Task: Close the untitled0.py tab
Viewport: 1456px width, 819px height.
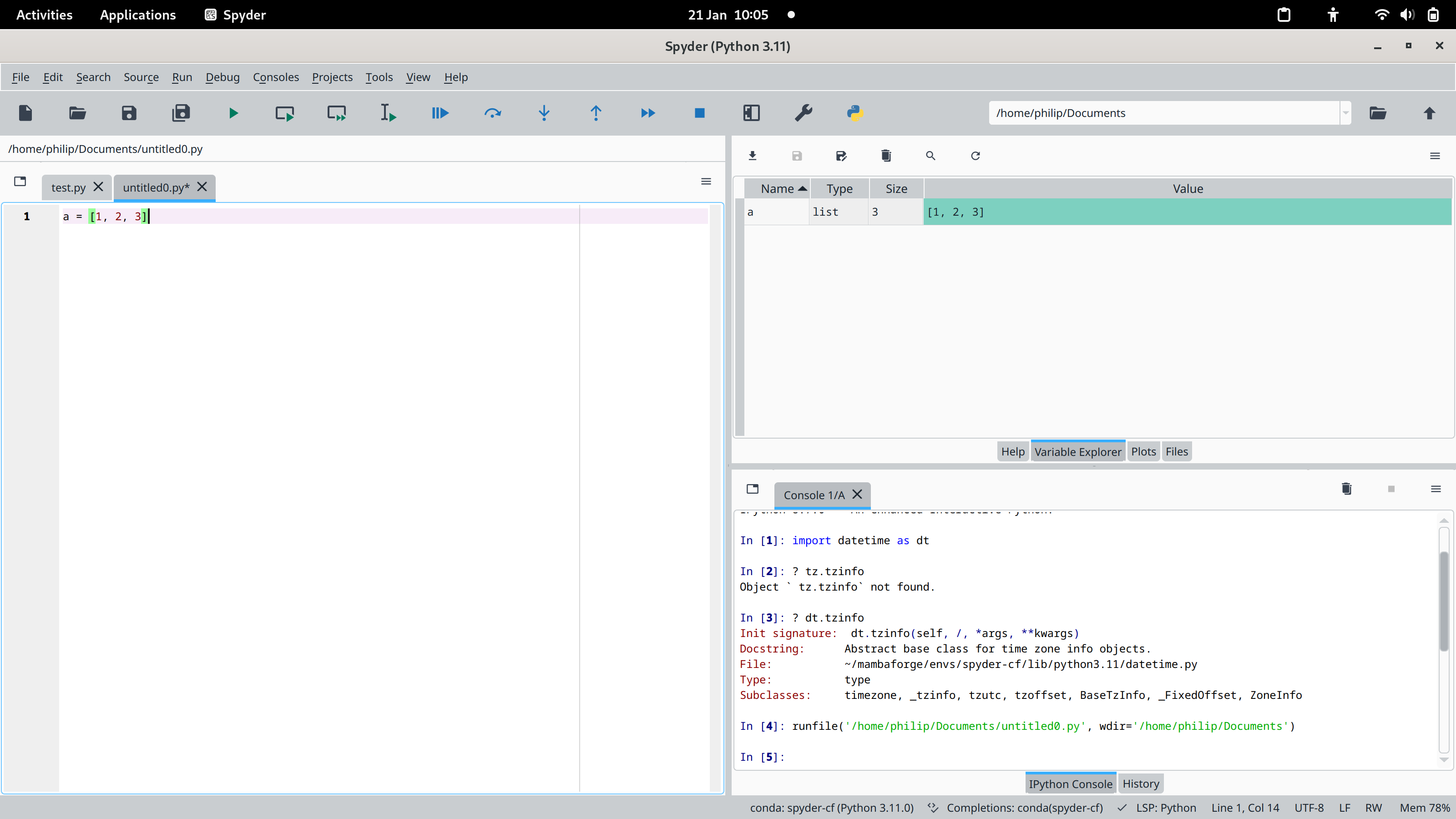Action: [202, 187]
